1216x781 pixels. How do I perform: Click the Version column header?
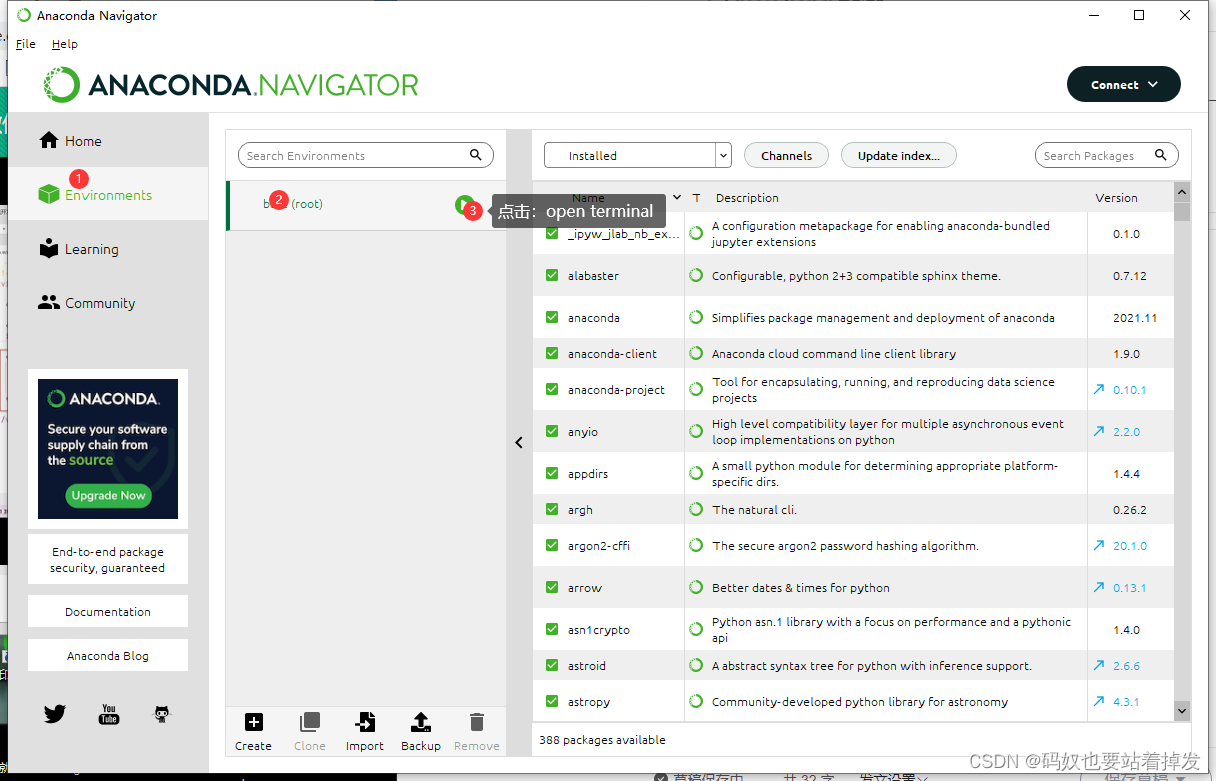(1116, 198)
